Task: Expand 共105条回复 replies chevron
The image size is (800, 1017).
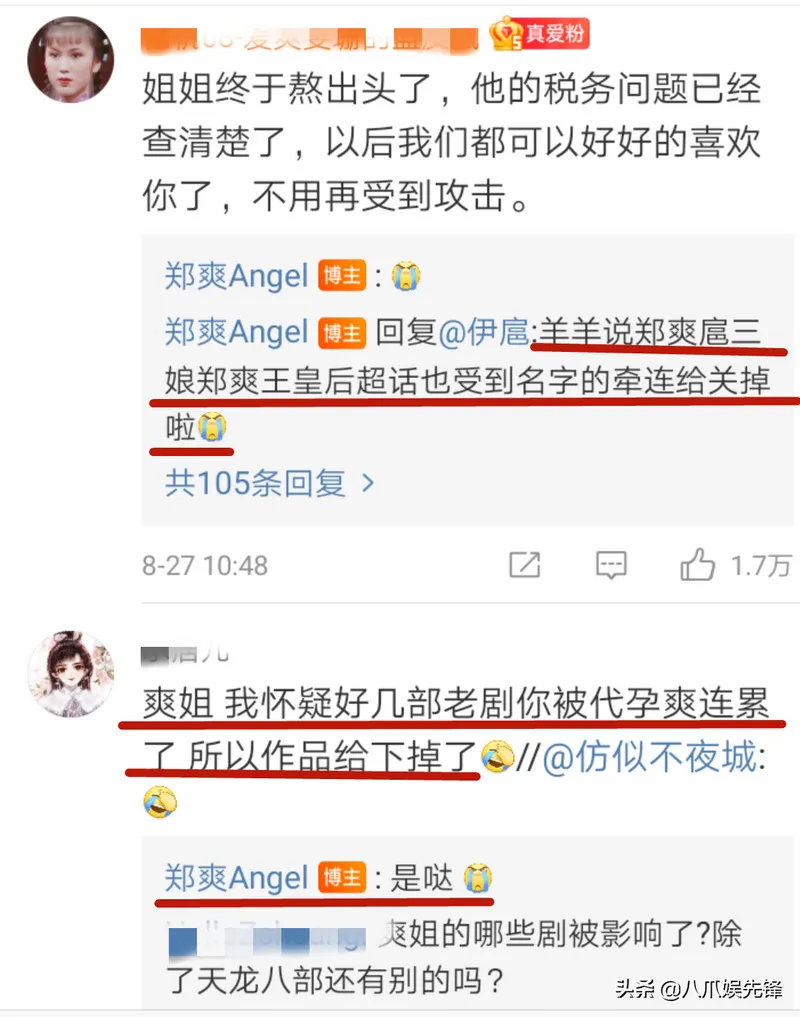Action: point(367,483)
